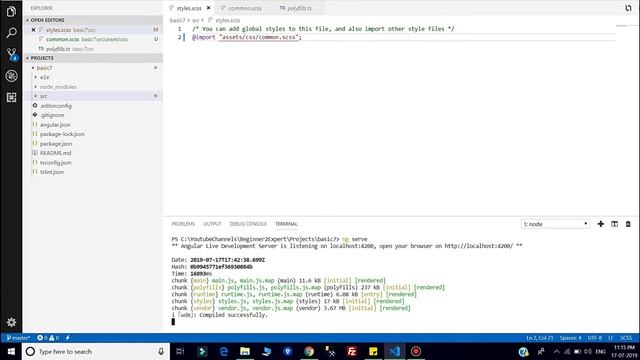Image resolution: width=640 pixels, height=360 pixels.
Task: Open the Search view in activity bar
Action: [11, 33]
